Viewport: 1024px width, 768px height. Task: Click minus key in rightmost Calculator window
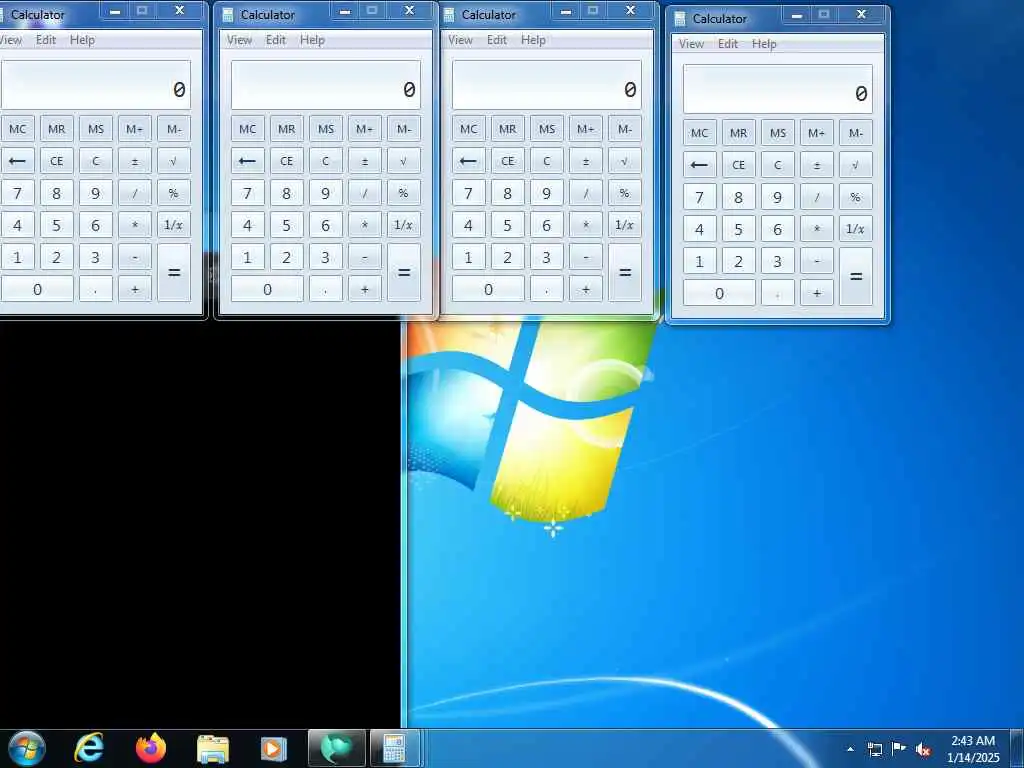tap(816, 261)
